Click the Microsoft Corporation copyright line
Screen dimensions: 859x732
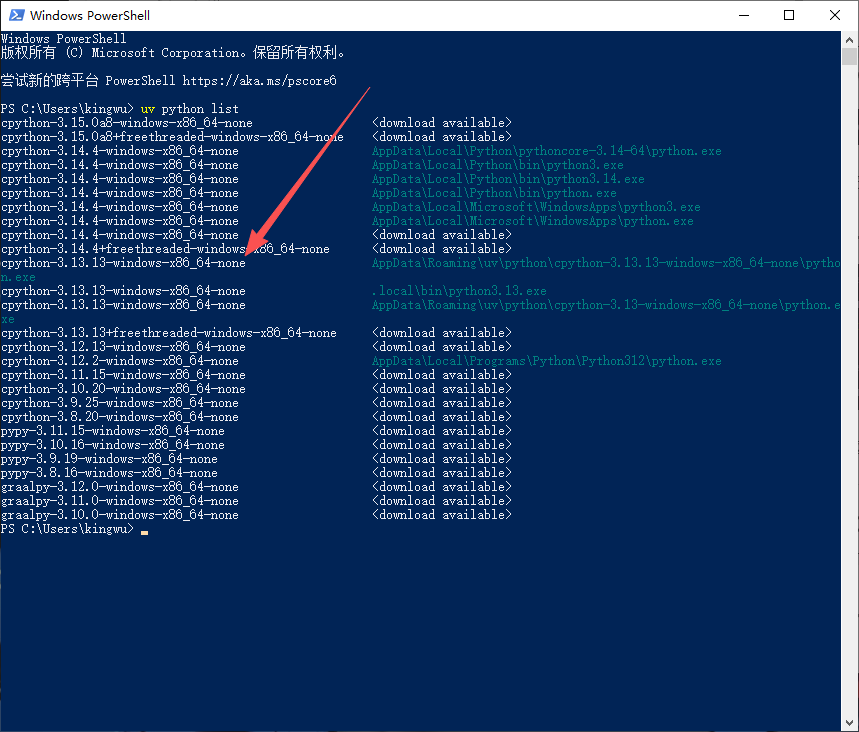point(173,53)
